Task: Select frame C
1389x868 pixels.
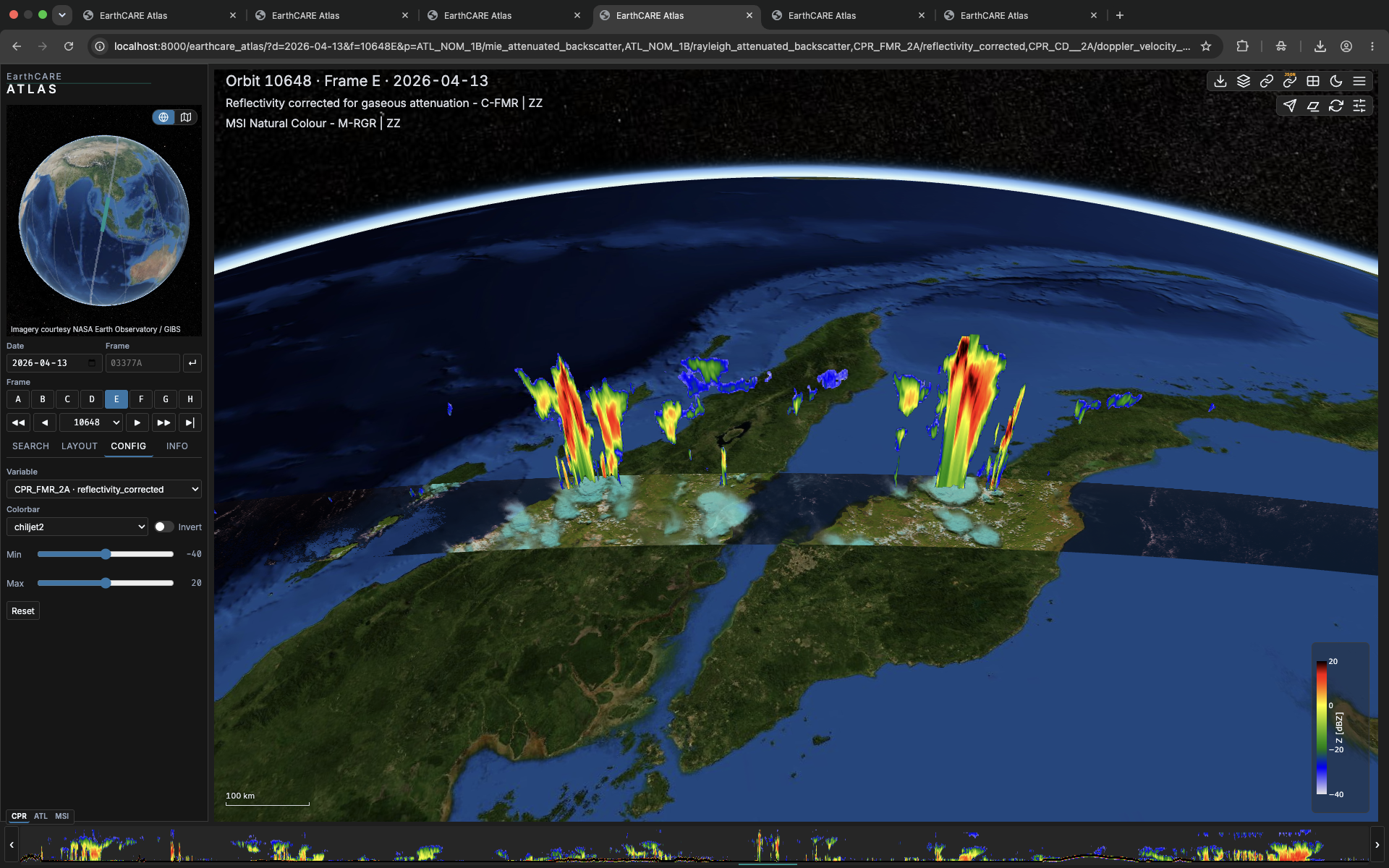Action: coord(67,399)
